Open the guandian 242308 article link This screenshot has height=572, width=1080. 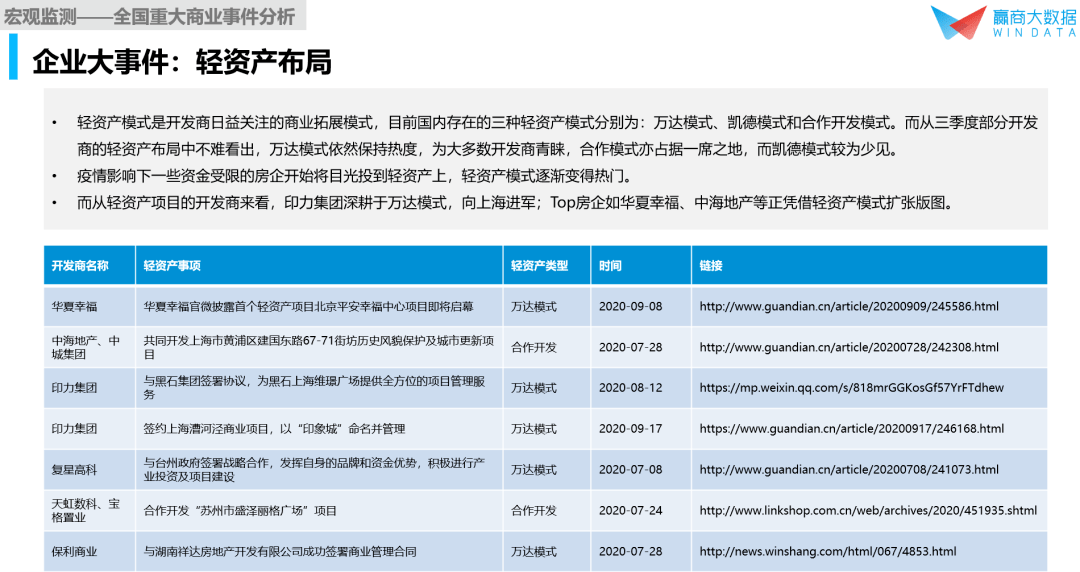click(x=849, y=347)
